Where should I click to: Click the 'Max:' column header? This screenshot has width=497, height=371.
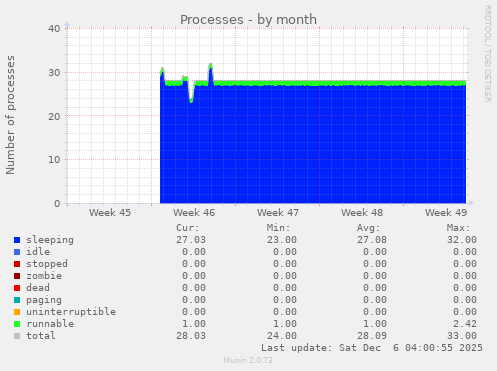click(x=458, y=228)
